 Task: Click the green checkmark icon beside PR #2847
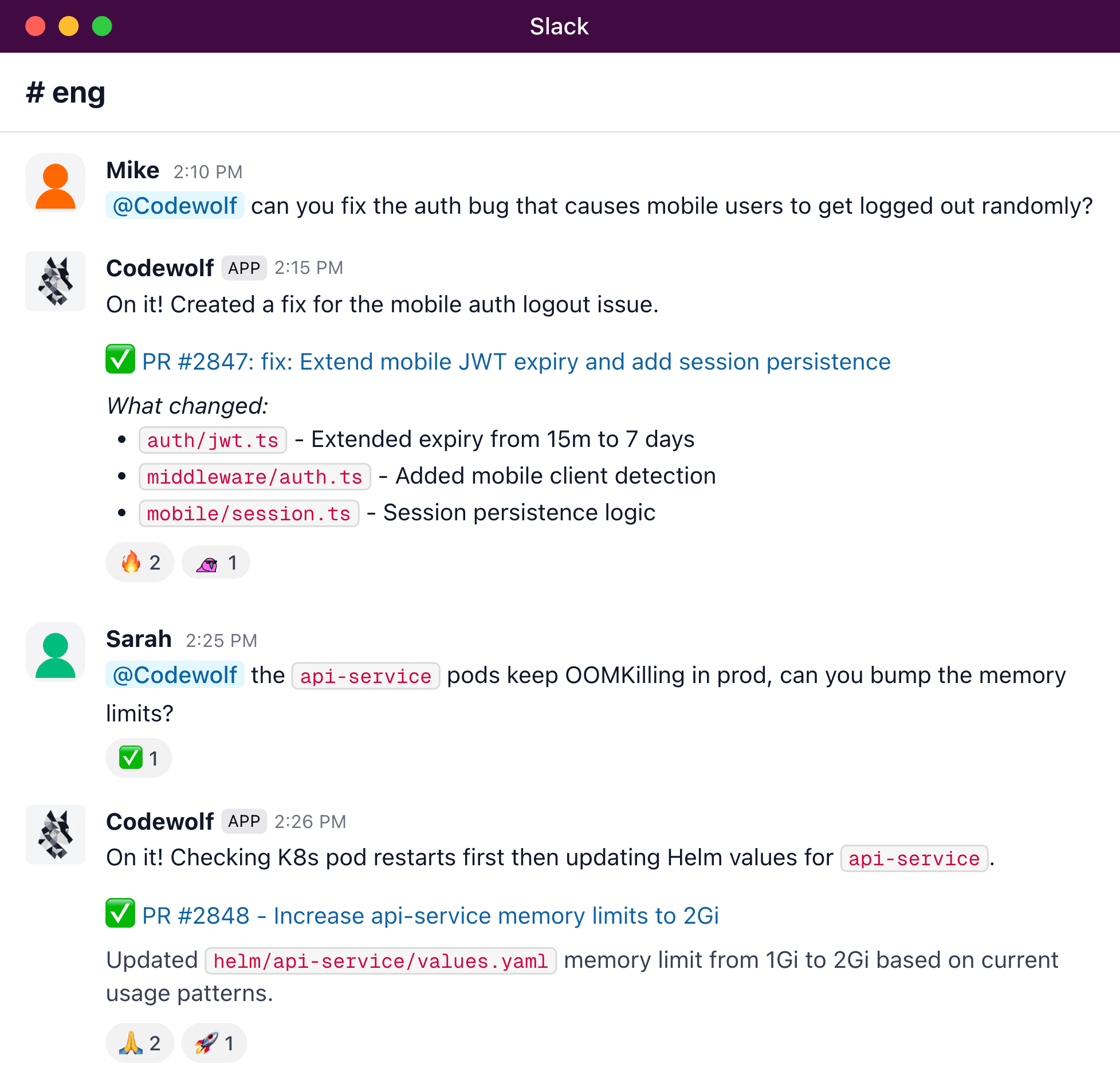pos(120,359)
